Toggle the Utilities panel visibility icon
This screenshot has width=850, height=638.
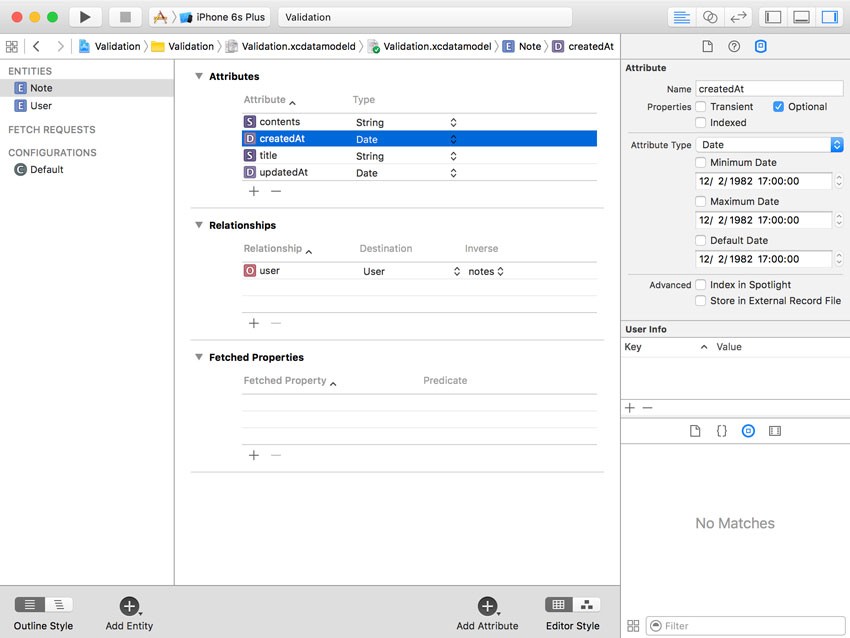pyautogui.click(x=829, y=17)
